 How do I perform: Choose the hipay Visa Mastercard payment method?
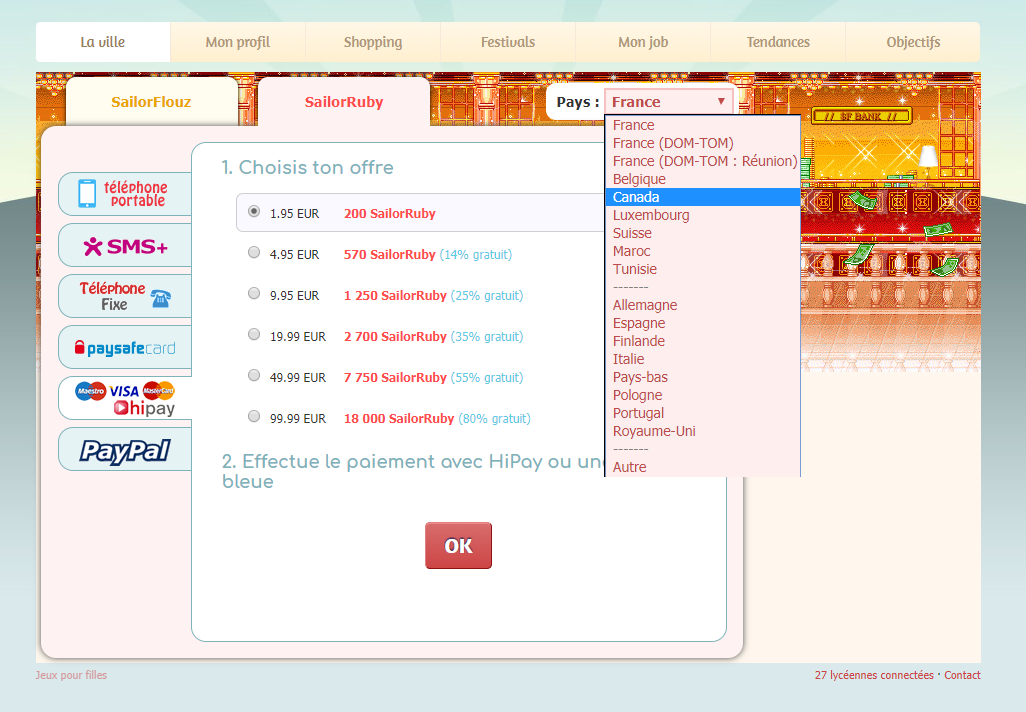coord(125,399)
